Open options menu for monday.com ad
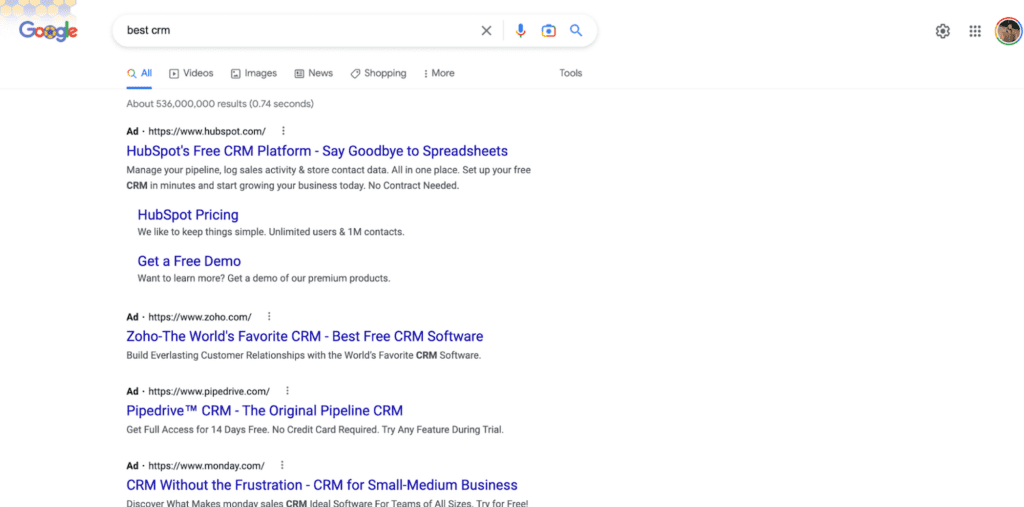 tap(282, 465)
